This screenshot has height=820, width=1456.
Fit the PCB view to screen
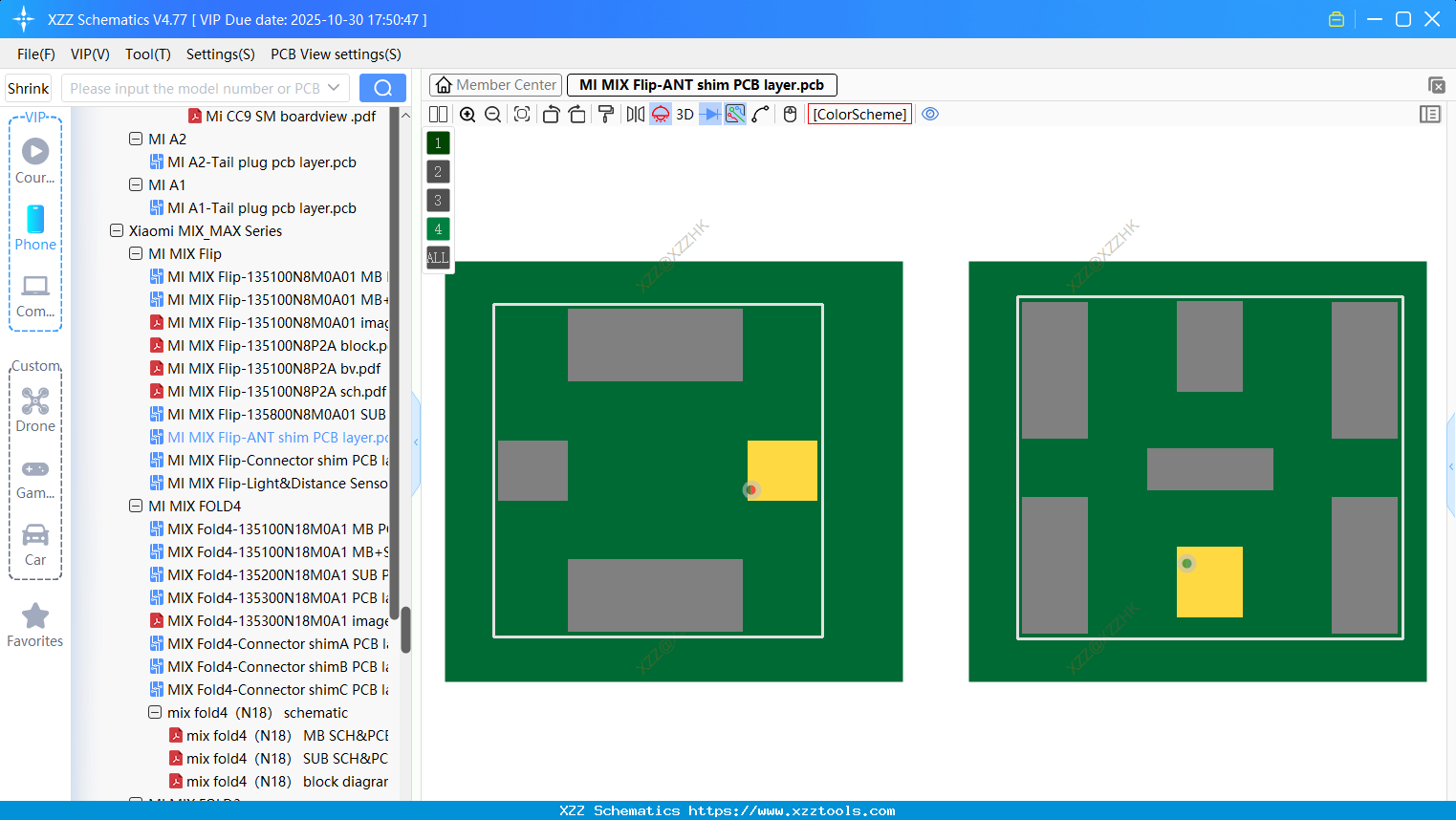point(522,115)
